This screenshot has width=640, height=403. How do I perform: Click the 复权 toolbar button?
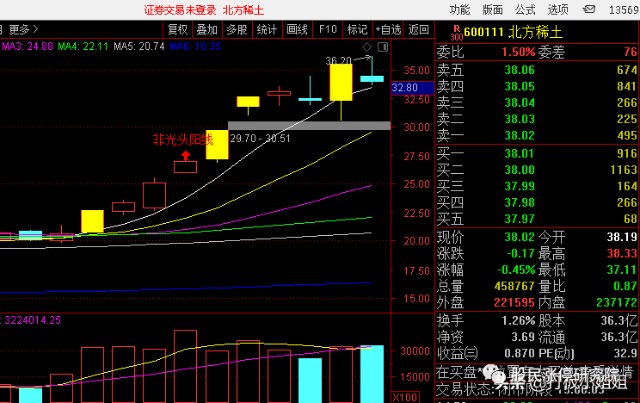pos(178,29)
